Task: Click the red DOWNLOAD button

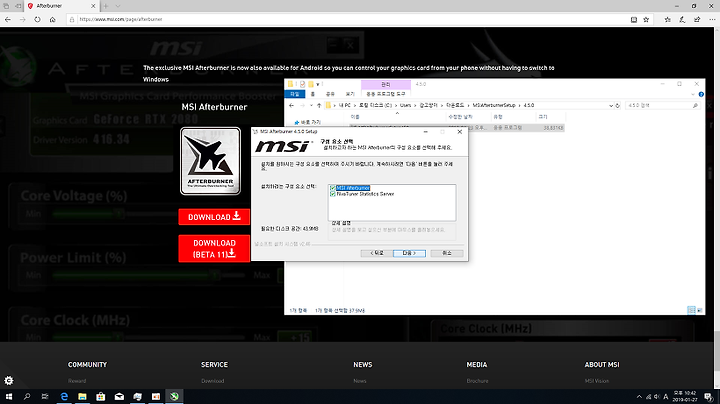Action: (214, 217)
